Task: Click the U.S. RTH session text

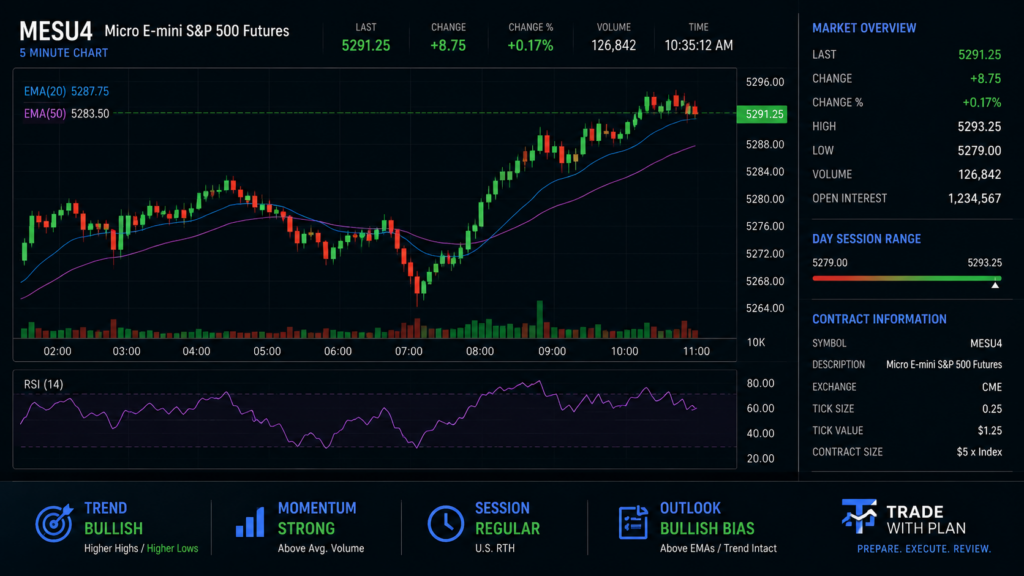Action: pos(494,549)
